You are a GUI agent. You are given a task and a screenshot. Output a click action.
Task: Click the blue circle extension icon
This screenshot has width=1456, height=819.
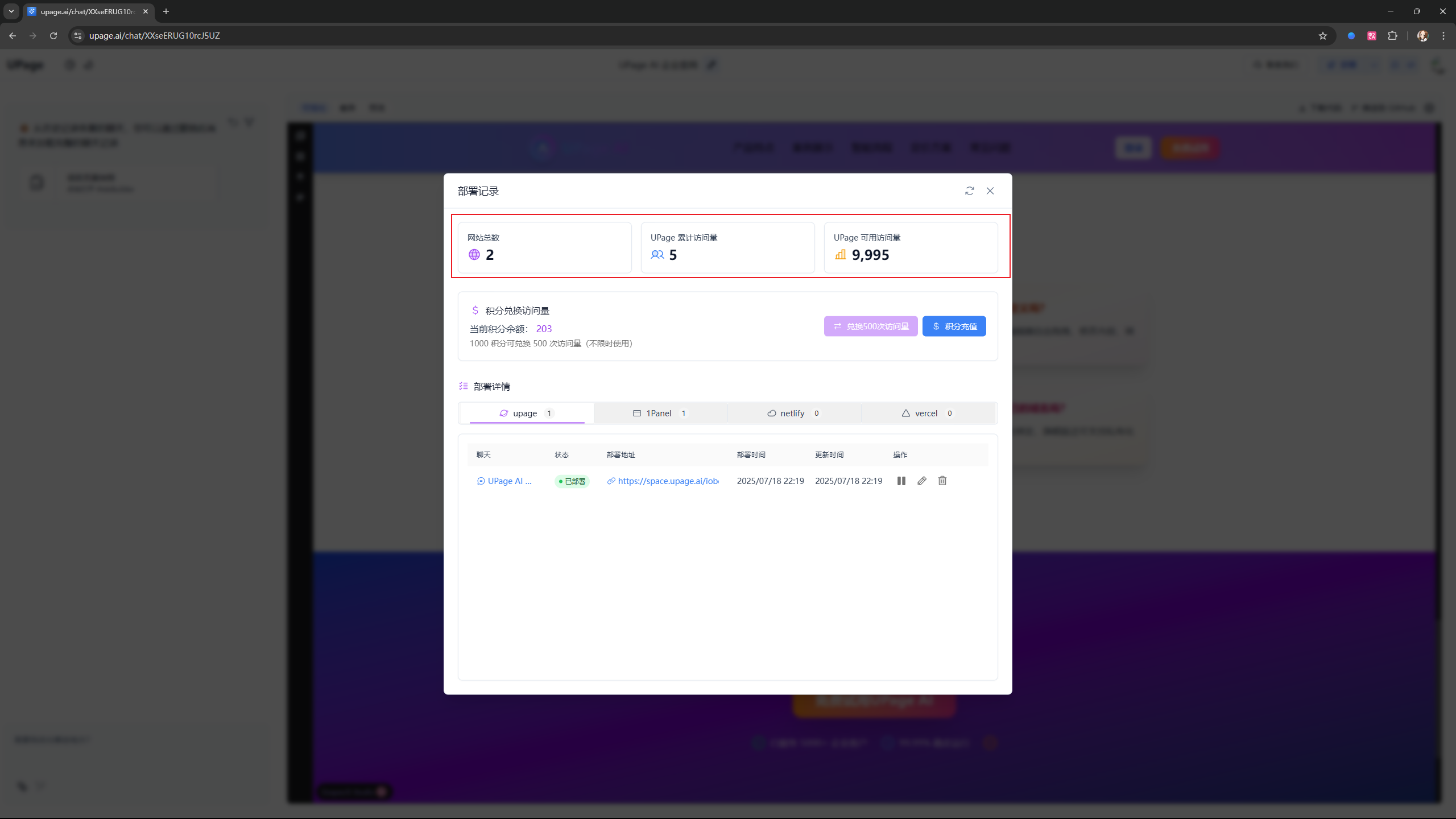pos(1351,36)
